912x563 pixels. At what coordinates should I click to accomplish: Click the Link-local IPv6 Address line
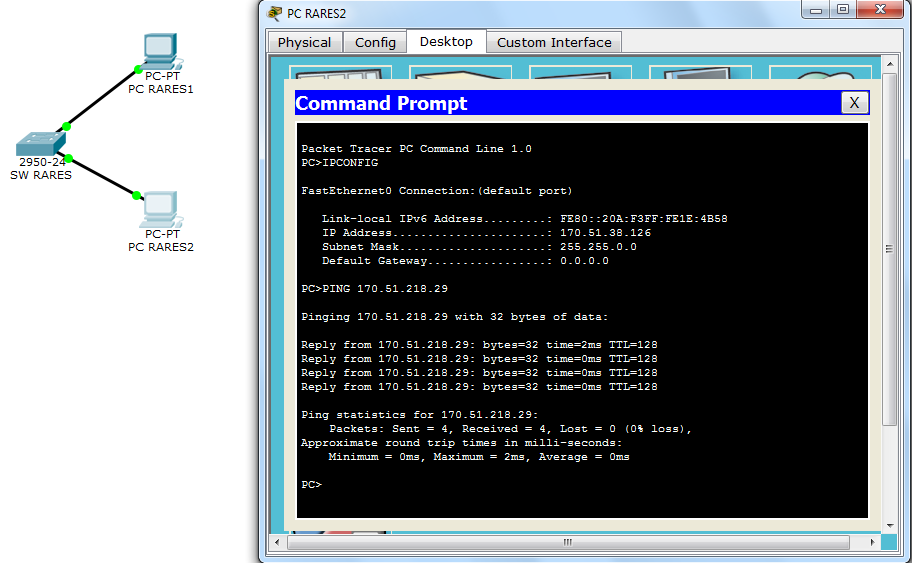click(525, 219)
